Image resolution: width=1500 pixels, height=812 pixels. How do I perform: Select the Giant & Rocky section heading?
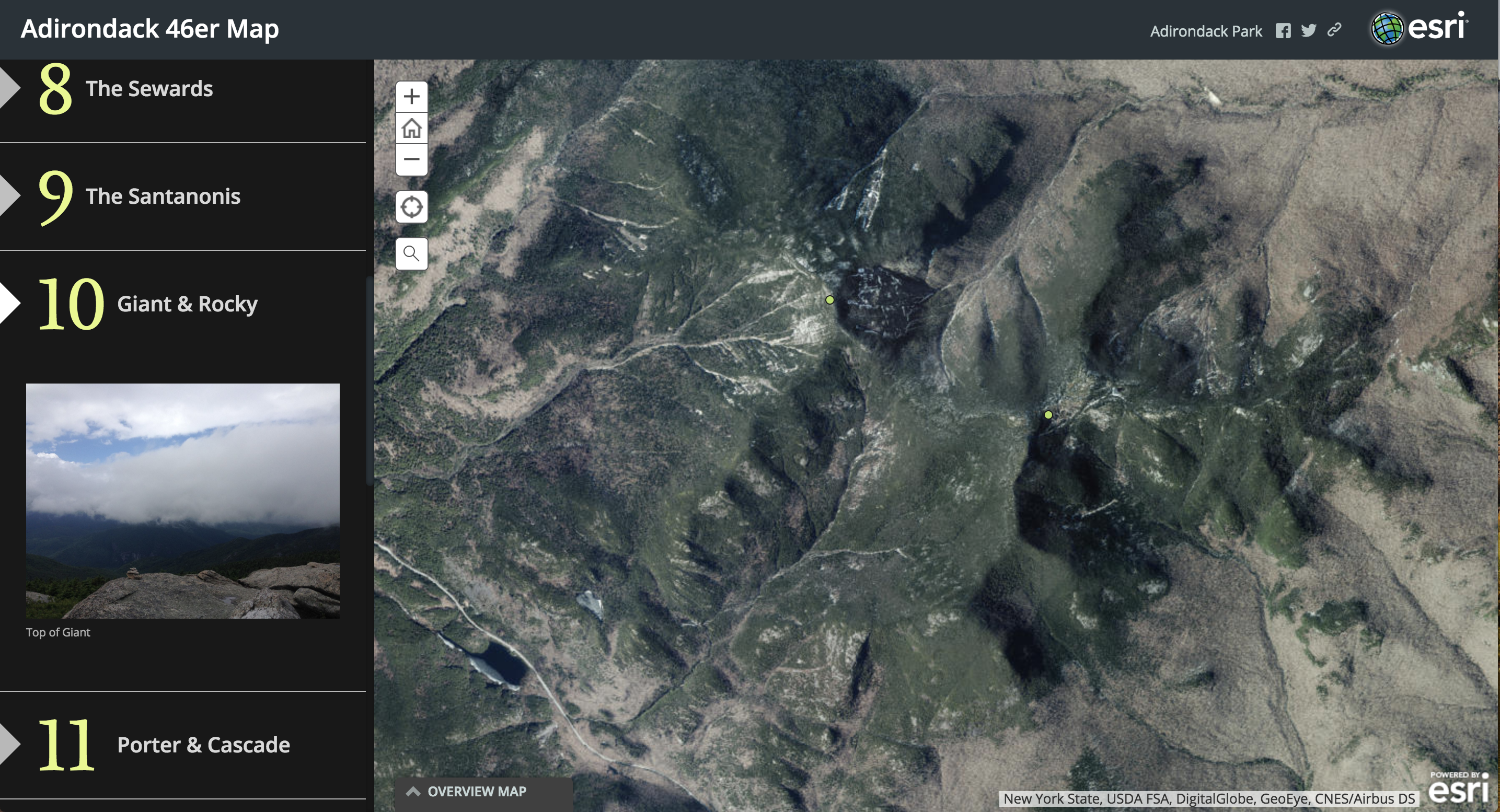pyautogui.click(x=187, y=304)
